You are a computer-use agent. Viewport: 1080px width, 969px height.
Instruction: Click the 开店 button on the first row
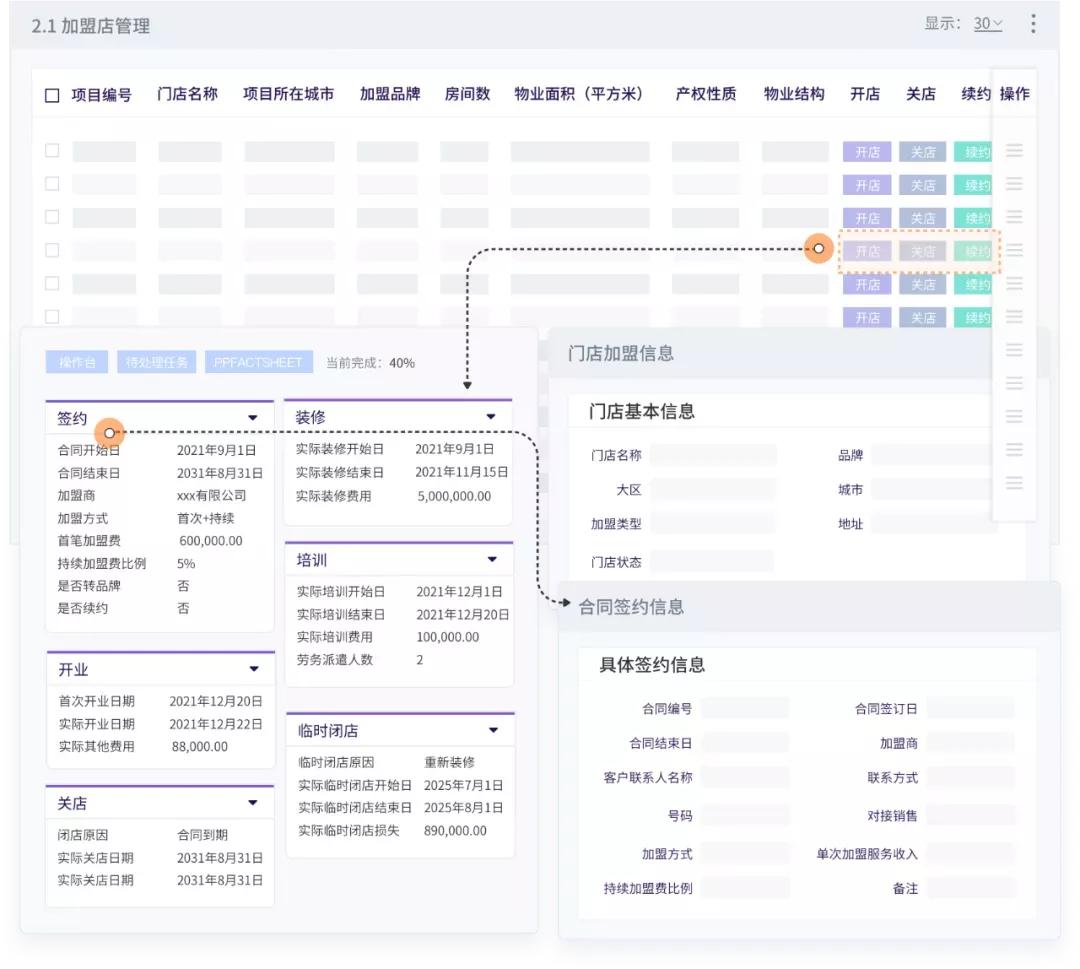867,151
